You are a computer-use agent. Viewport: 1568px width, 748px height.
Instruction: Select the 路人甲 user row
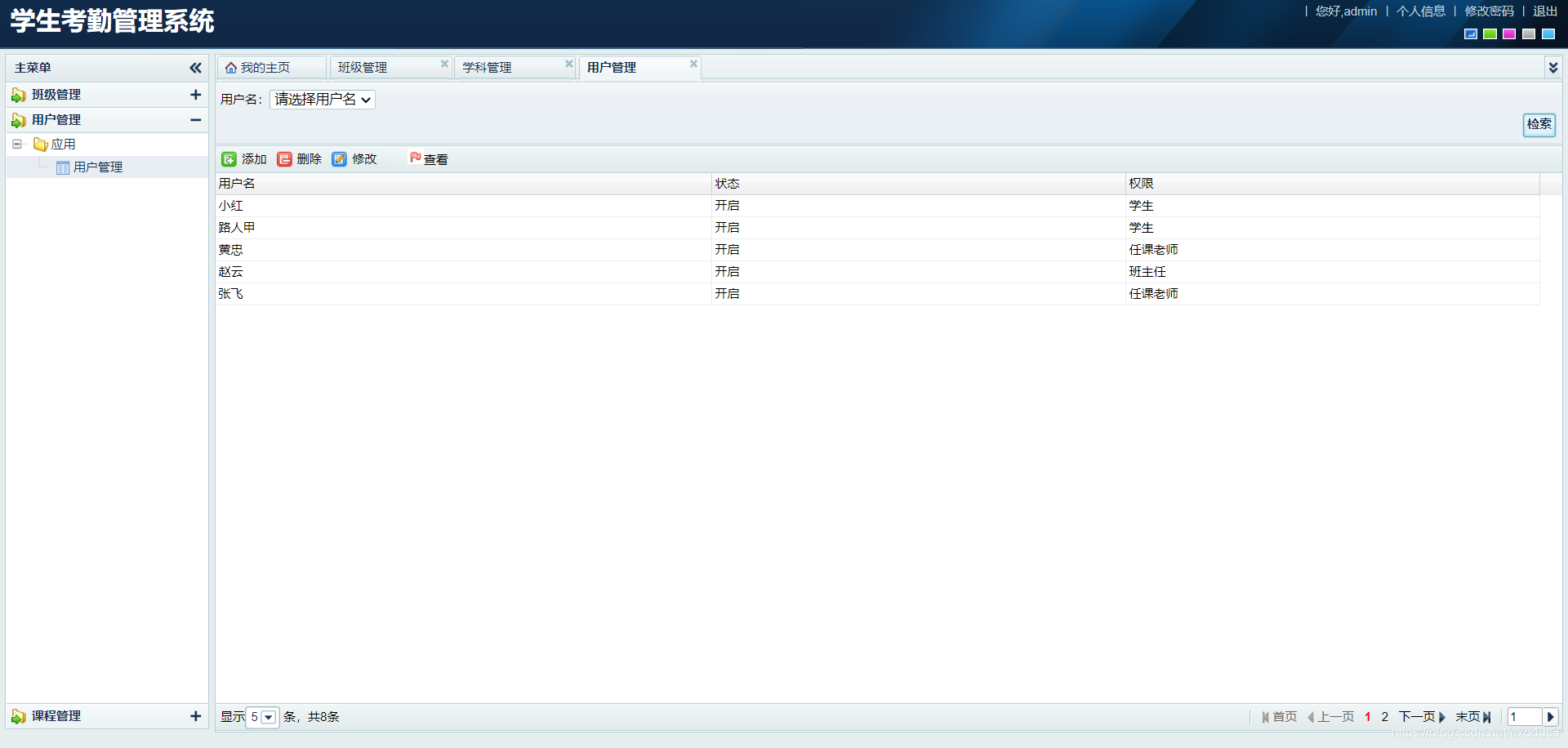pyautogui.click(x=877, y=228)
